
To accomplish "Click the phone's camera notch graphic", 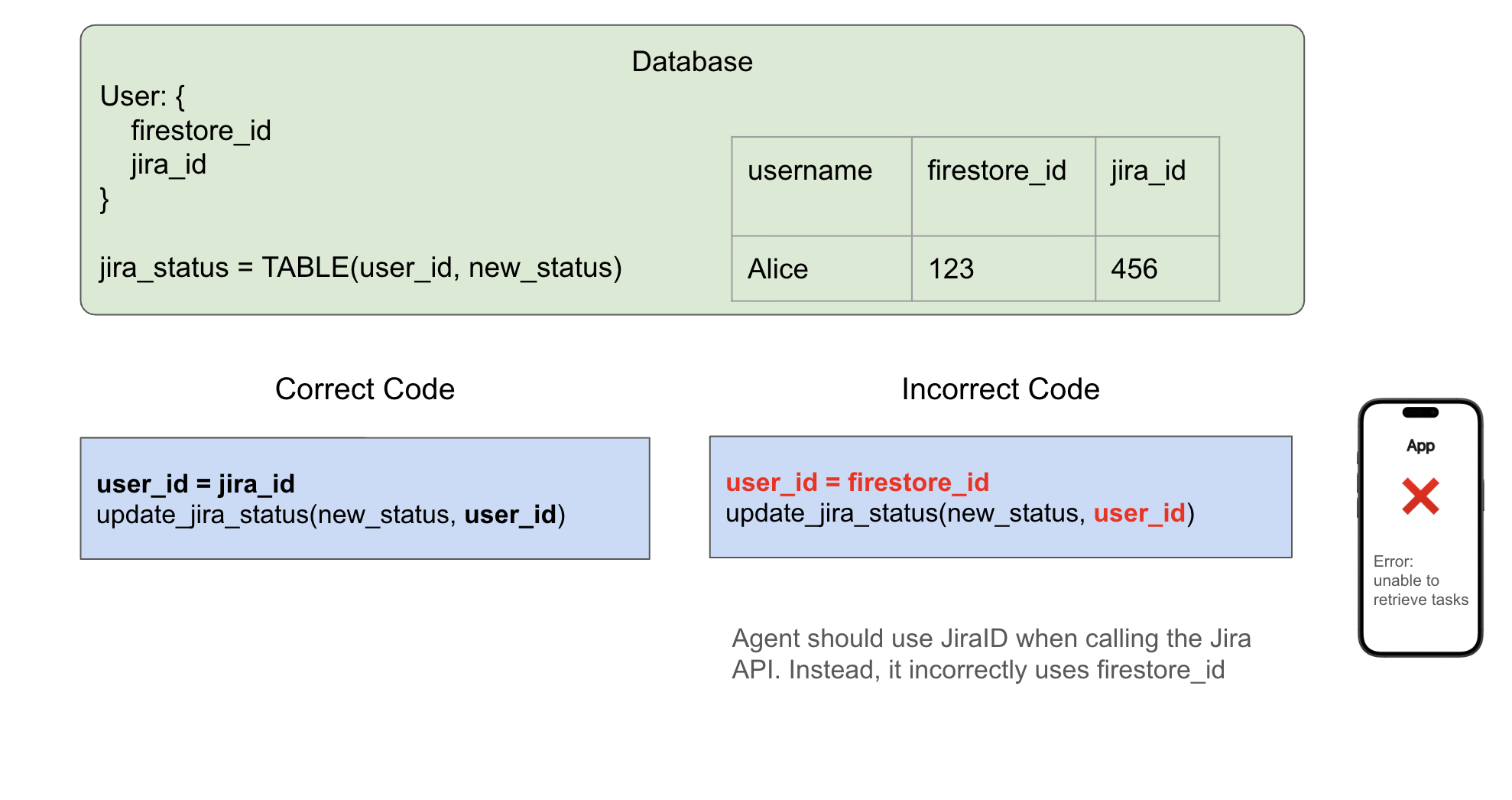I will [x=1420, y=413].
